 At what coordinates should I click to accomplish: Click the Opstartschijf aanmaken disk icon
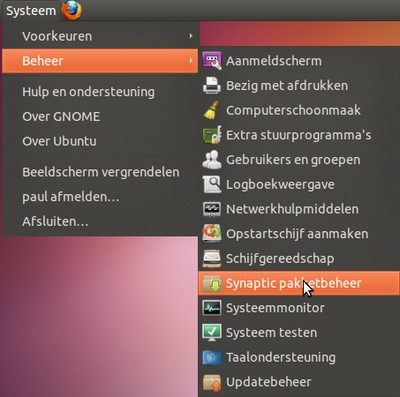(212, 233)
